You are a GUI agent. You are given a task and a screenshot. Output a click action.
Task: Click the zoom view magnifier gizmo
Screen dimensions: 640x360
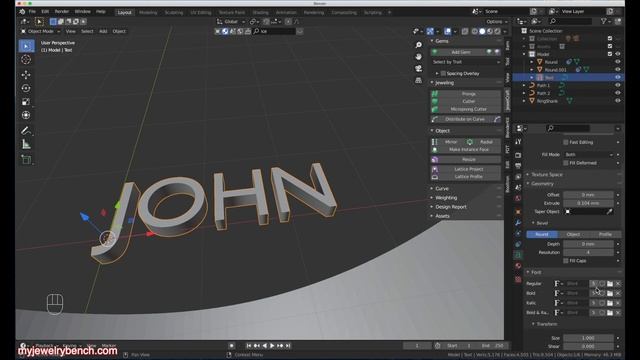pos(418,45)
